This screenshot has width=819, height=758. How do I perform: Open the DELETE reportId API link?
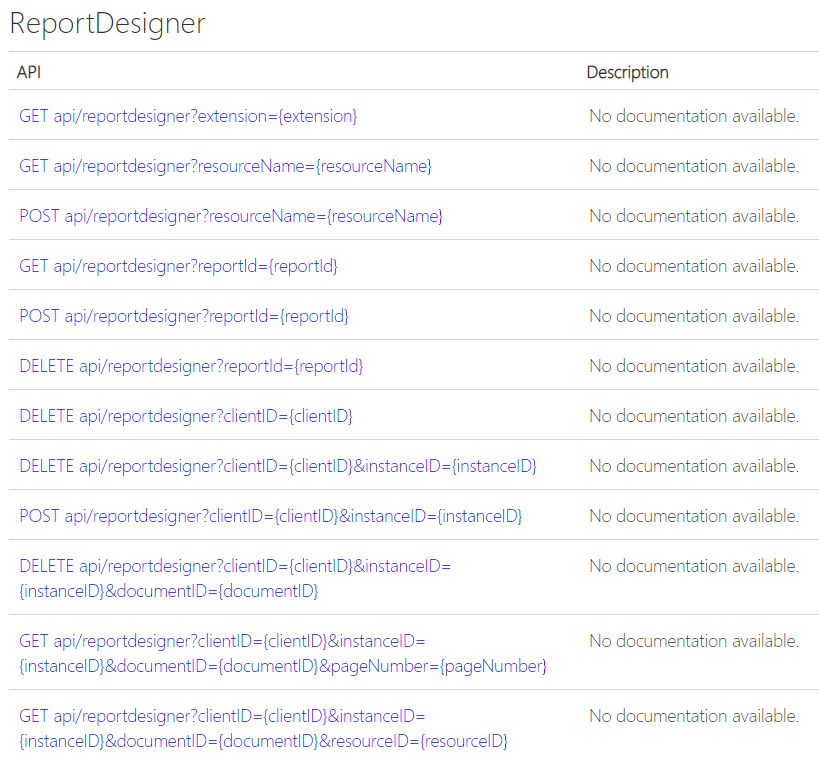click(191, 366)
